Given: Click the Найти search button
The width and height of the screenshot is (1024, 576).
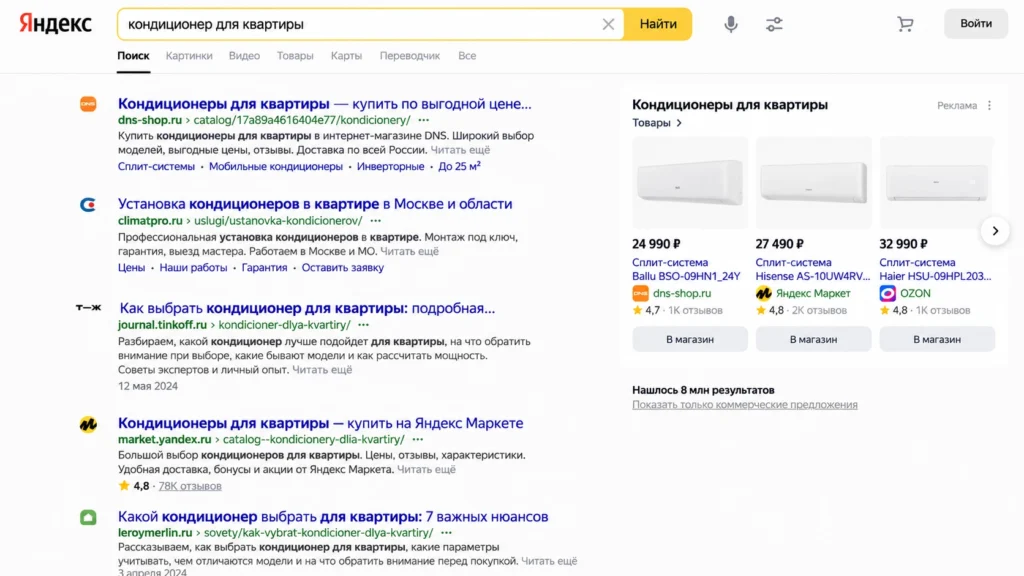Looking at the screenshot, I should [658, 24].
